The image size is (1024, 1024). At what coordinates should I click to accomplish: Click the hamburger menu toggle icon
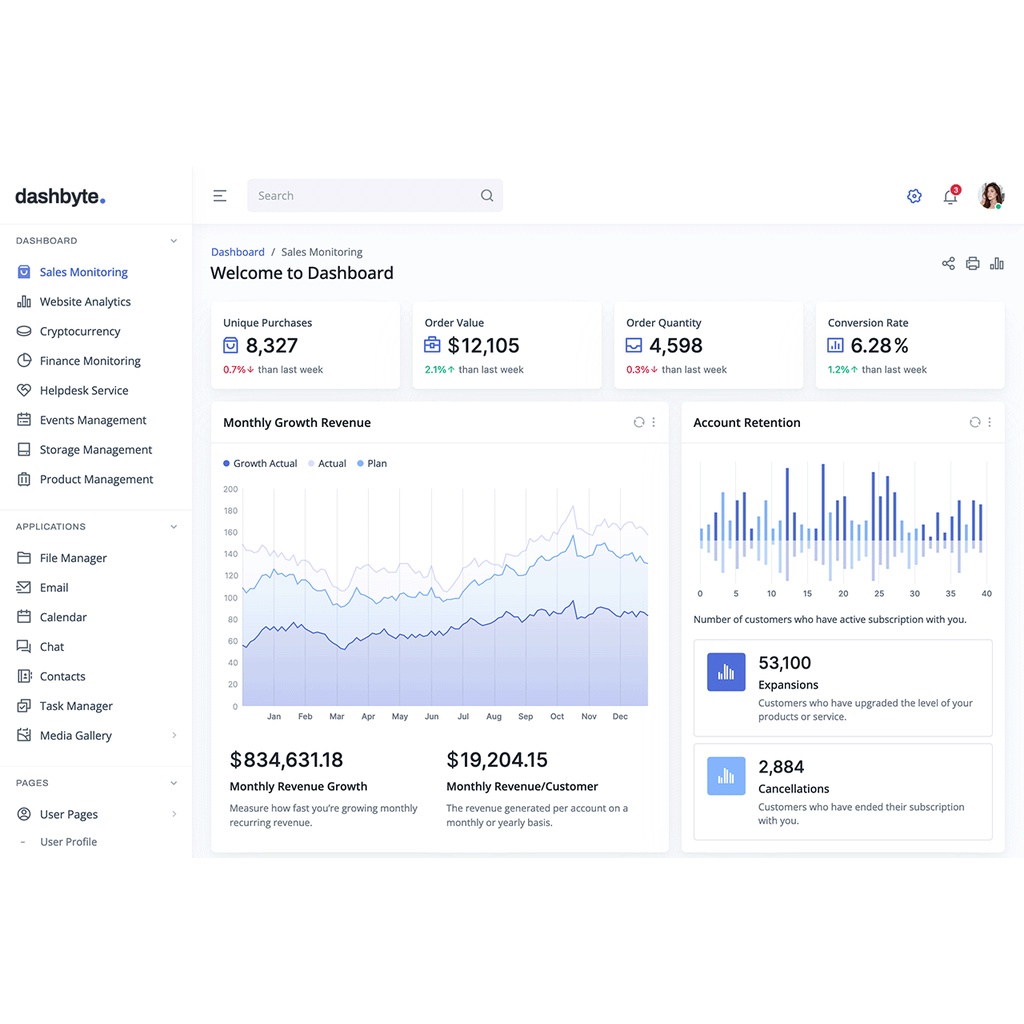(x=219, y=195)
